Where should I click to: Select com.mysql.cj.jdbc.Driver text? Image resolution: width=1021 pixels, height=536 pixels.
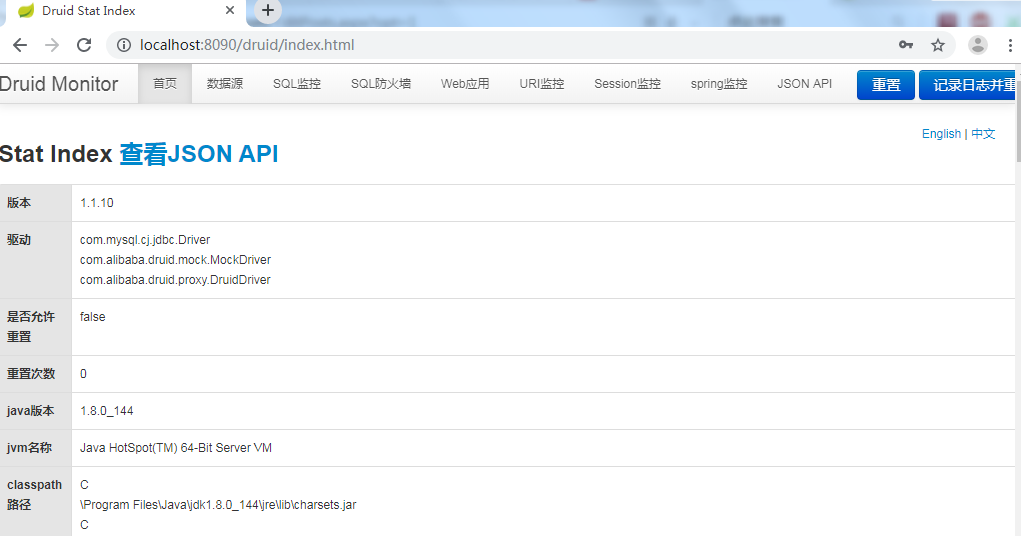click(145, 240)
